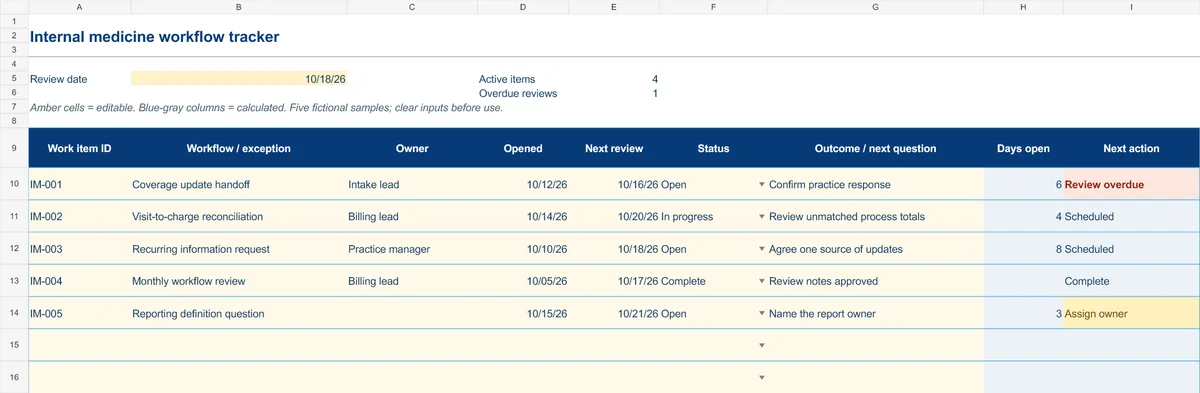
Task: Expand Status dropdown in IM-003 row
Action: [761, 249]
